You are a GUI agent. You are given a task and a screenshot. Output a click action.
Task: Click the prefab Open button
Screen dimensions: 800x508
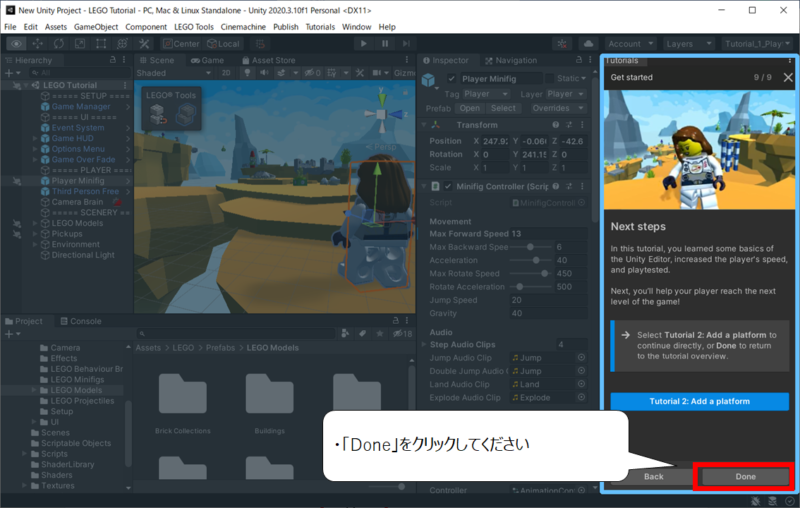coord(469,108)
